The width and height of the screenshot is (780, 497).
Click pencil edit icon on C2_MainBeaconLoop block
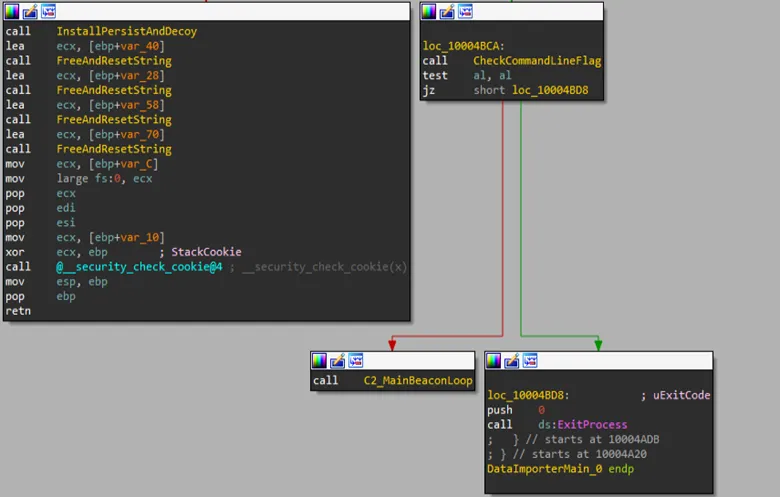point(338,360)
